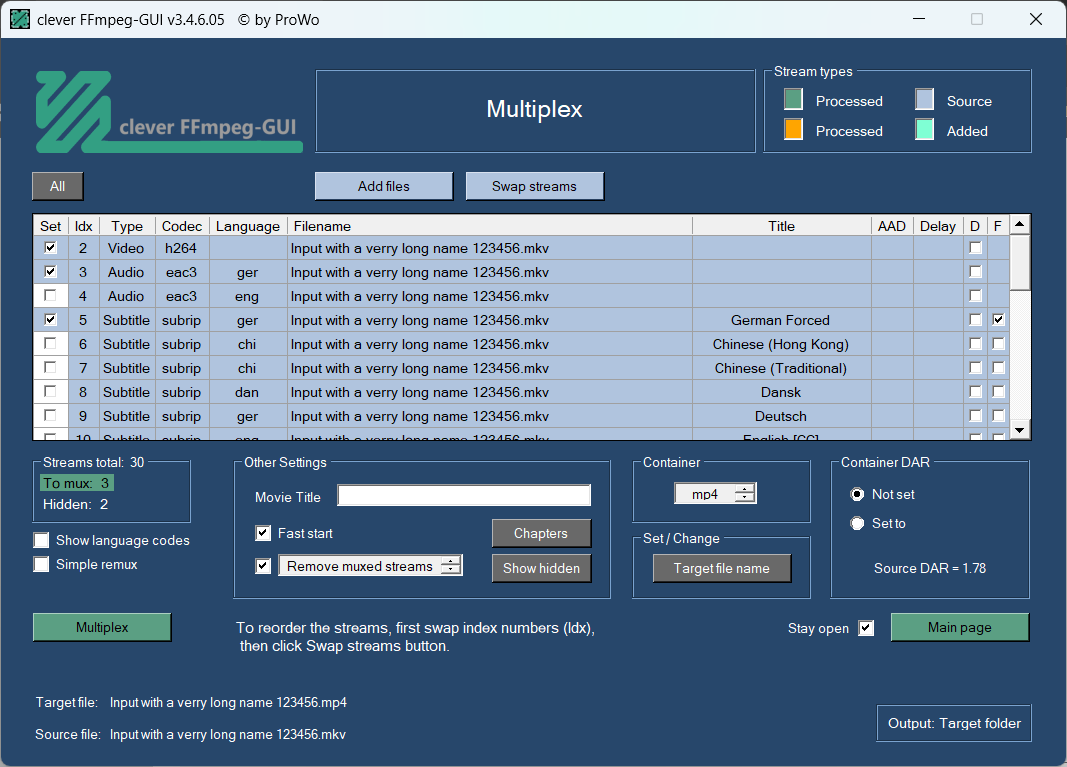The width and height of the screenshot is (1067, 767).
Task: Click the orange Processed color swatch
Action: [x=793, y=130]
